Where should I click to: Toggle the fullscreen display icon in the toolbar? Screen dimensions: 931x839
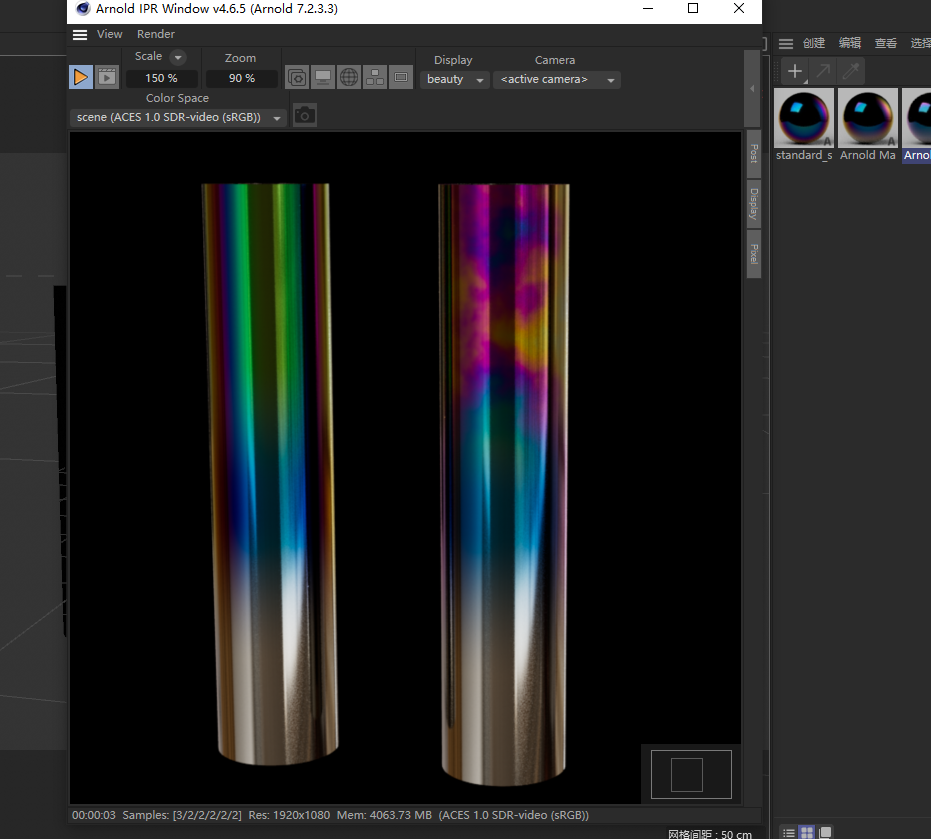tap(322, 77)
